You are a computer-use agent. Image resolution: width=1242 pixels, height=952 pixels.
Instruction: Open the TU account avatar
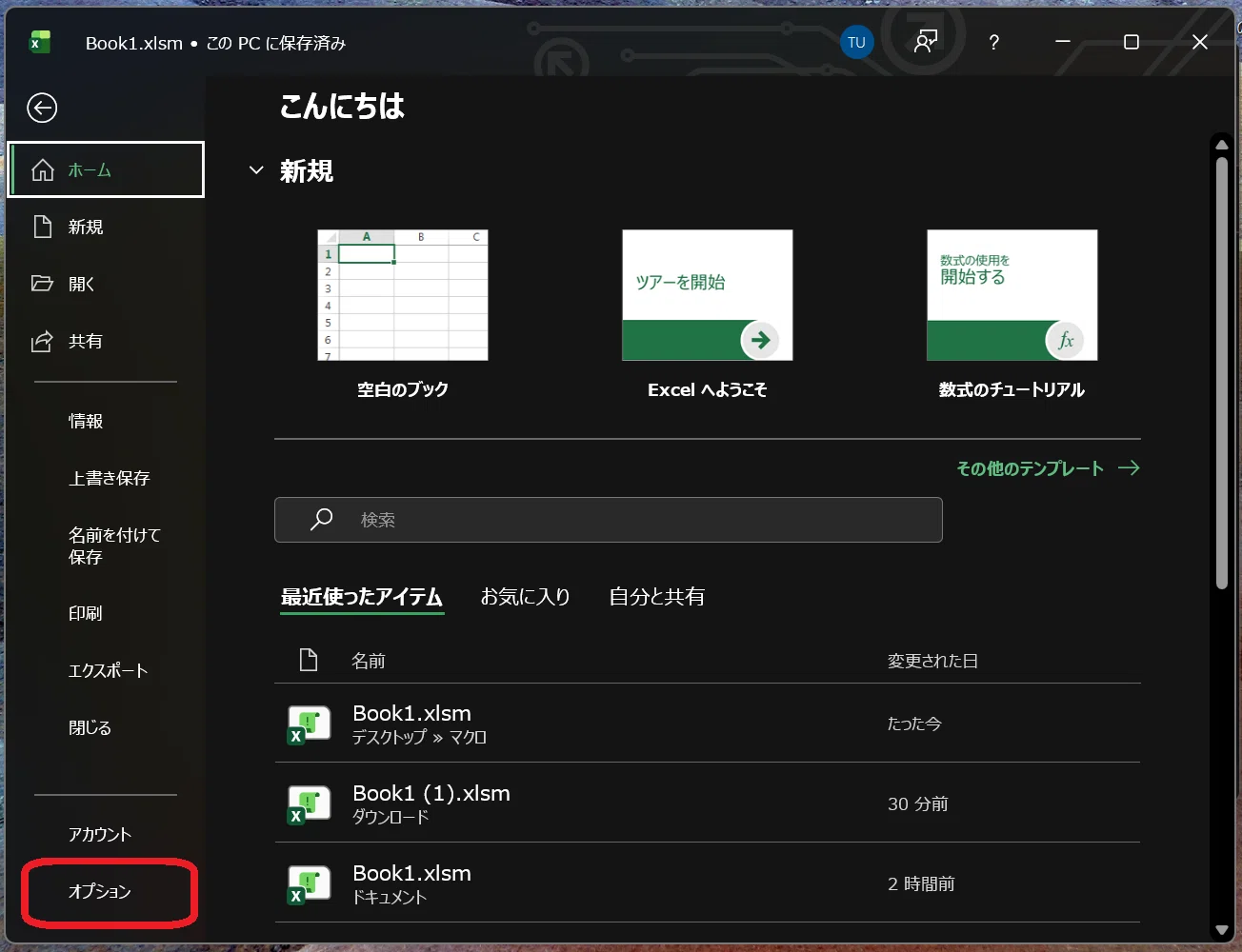[856, 42]
